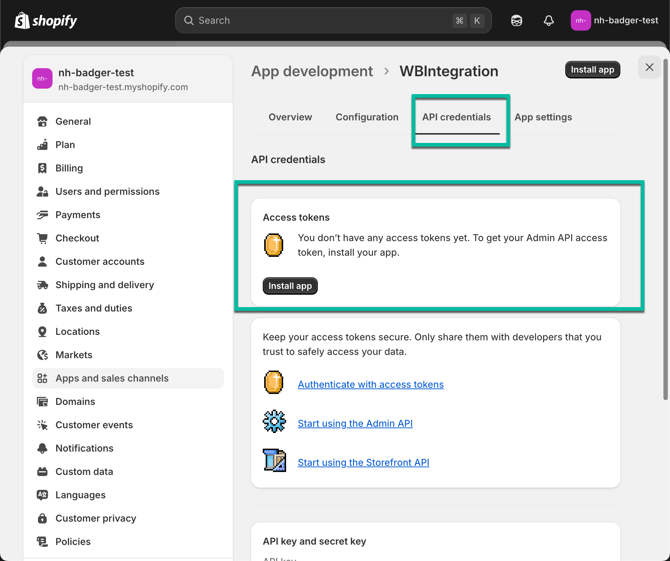The image size is (670, 561).
Task: Open Taxes and duties label
Action: [94, 308]
